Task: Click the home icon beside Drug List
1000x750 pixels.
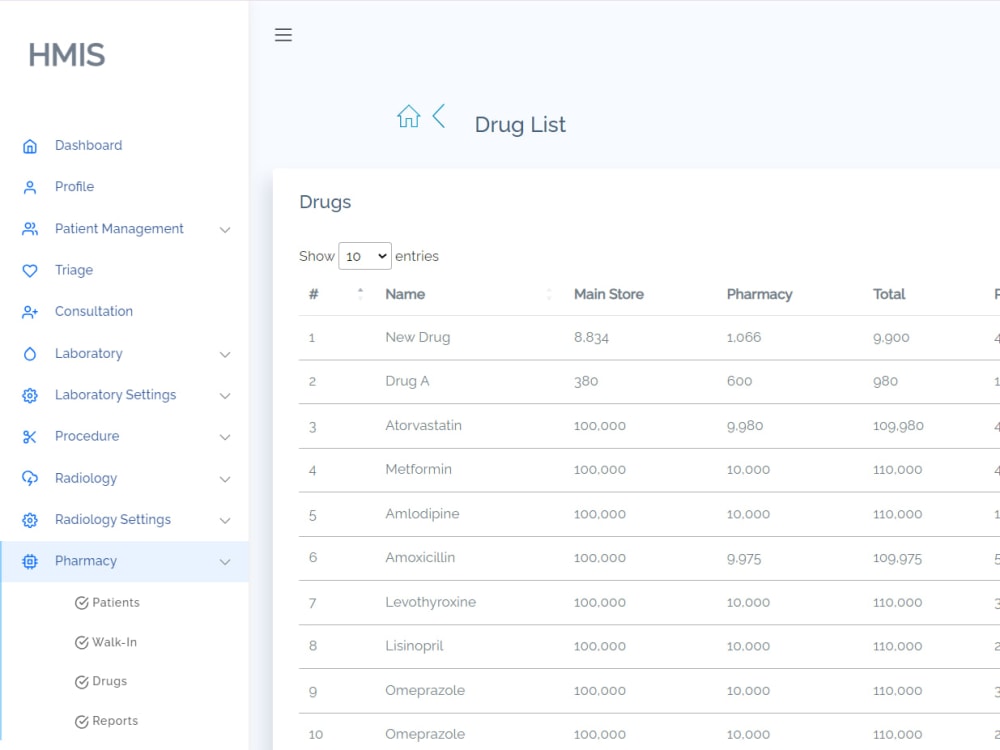Action: point(408,116)
